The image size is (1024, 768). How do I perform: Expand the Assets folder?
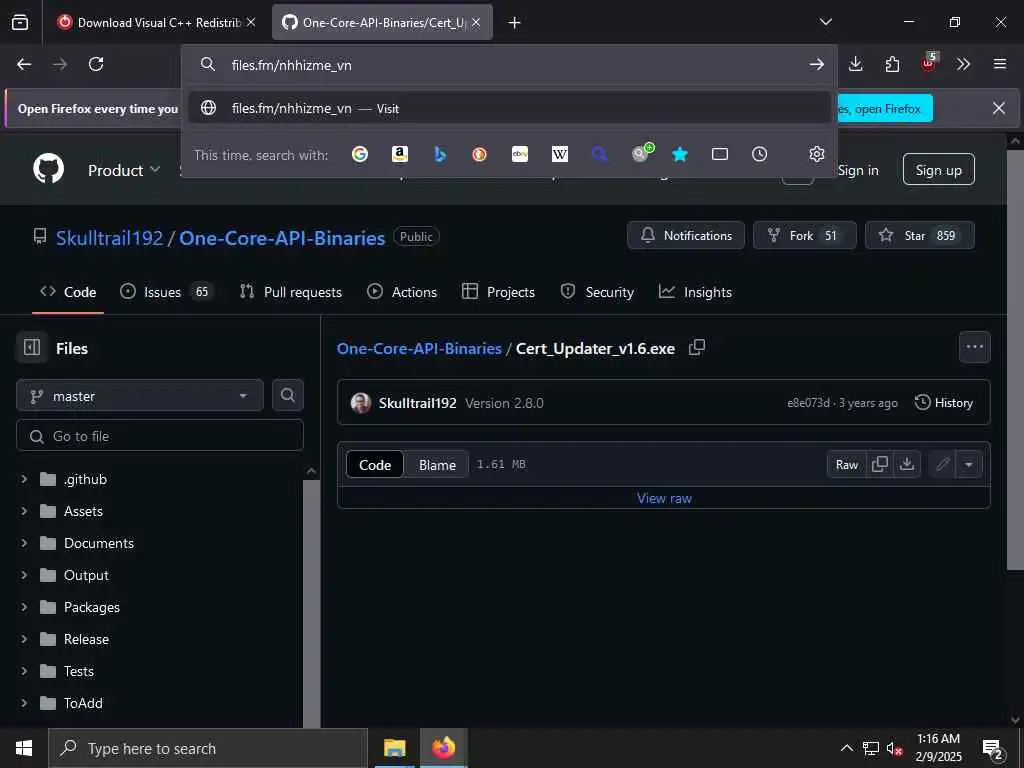point(24,511)
